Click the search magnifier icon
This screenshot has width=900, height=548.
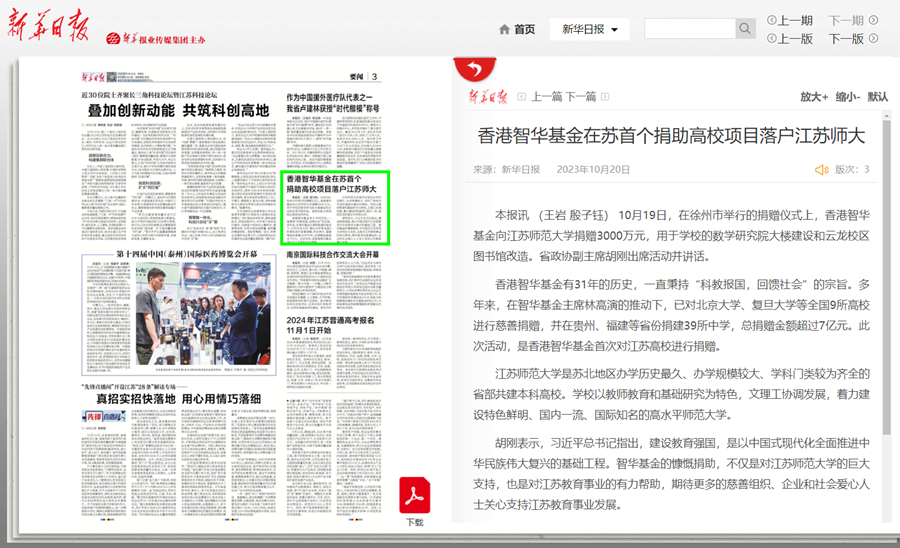pos(745,29)
